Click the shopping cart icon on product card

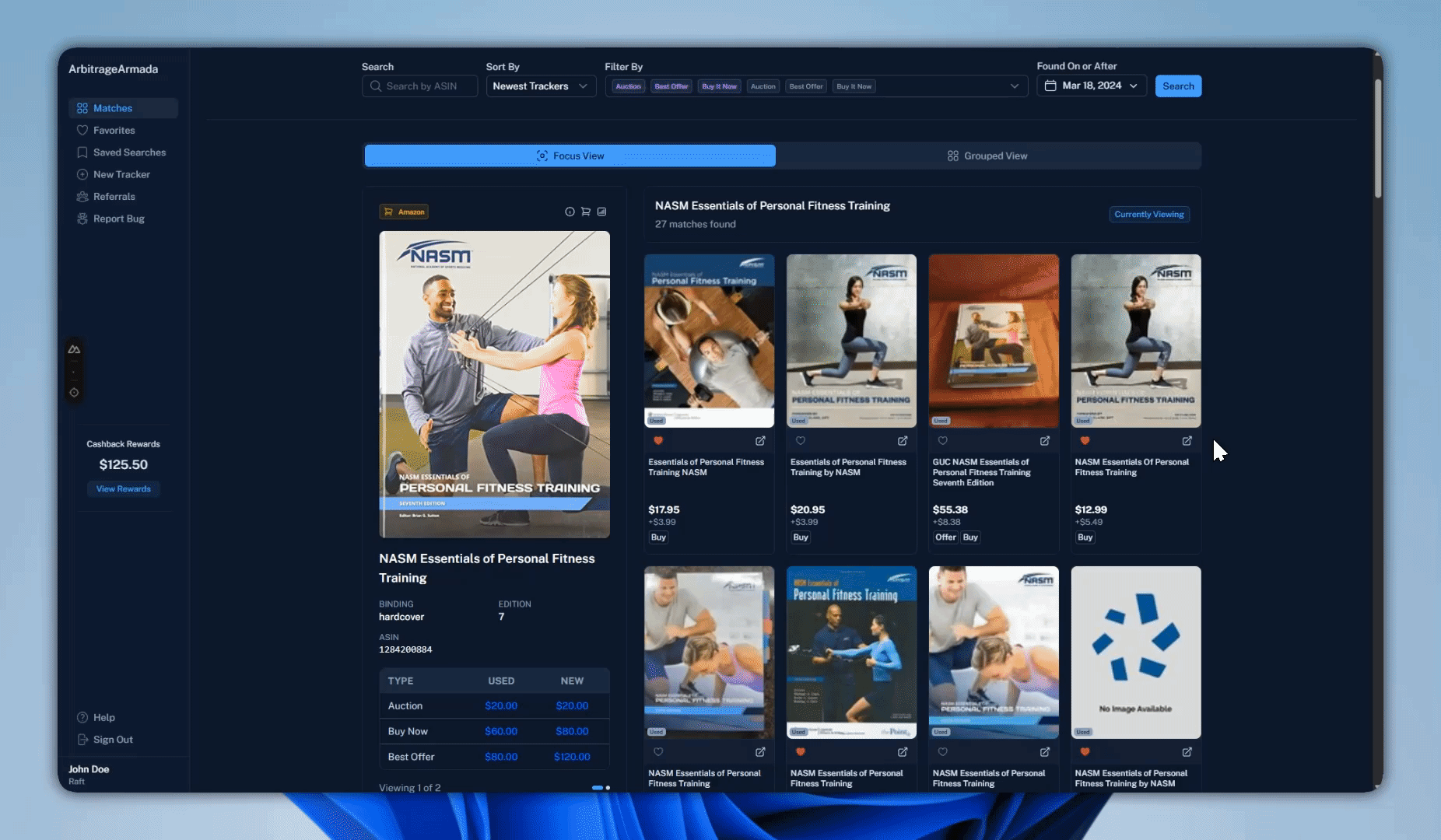point(585,212)
